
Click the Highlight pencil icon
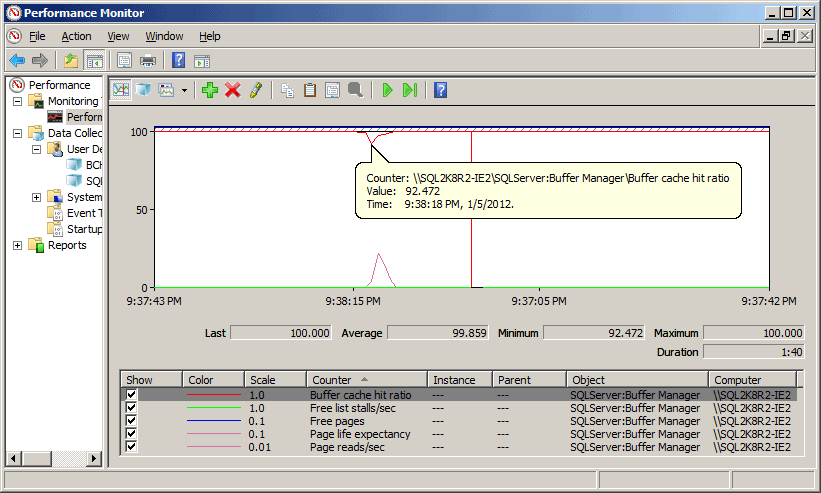[256, 90]
